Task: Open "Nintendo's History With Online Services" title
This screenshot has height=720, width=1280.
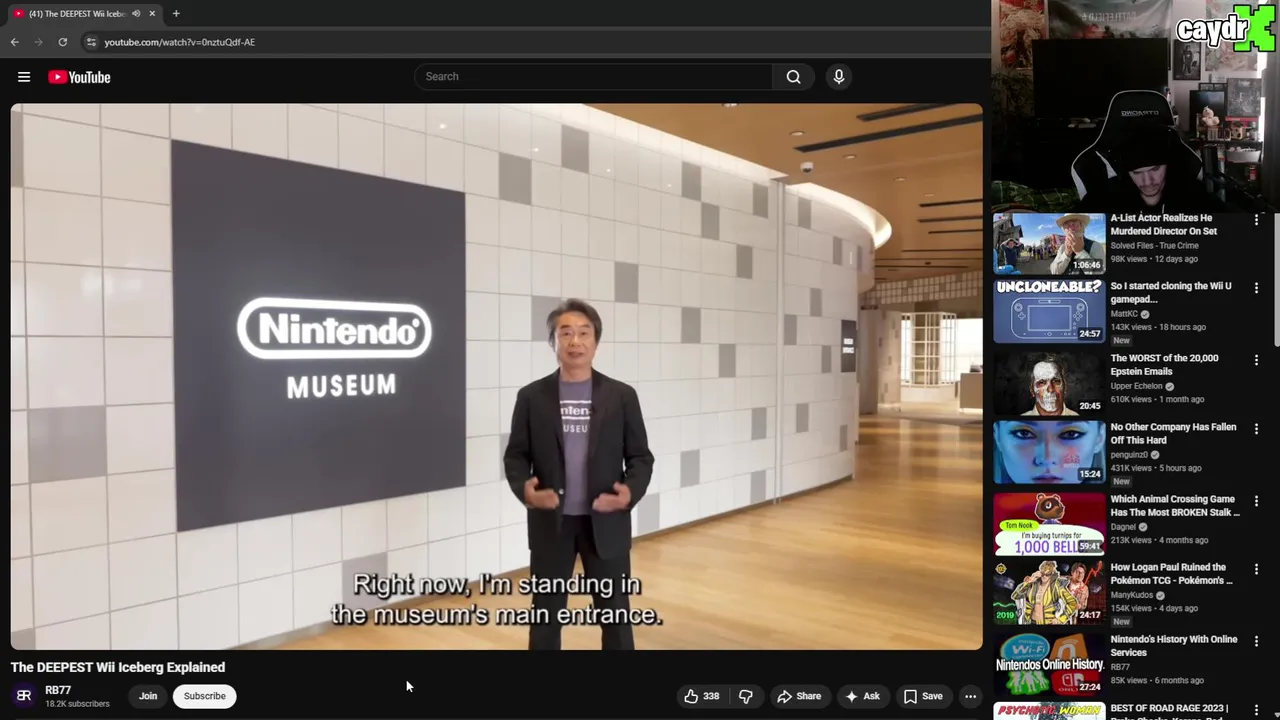Action: click(1174, 645)
